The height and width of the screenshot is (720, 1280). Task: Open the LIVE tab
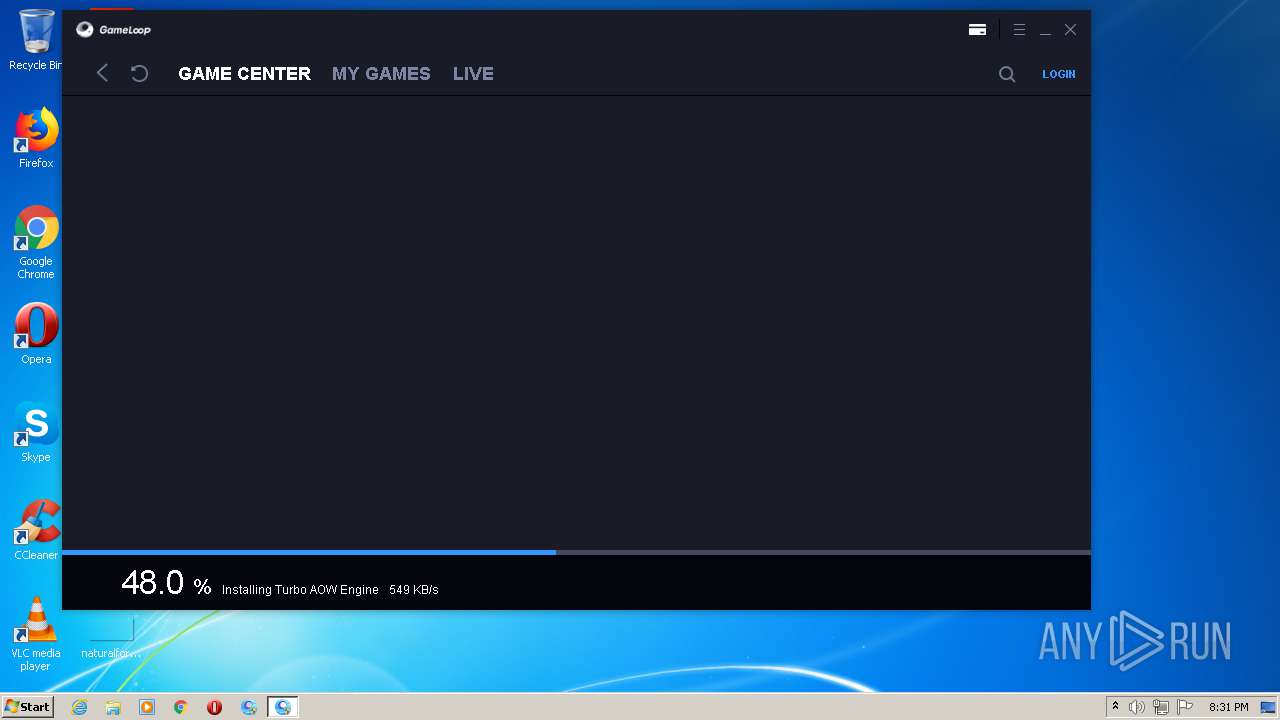[x=473, y=74]
